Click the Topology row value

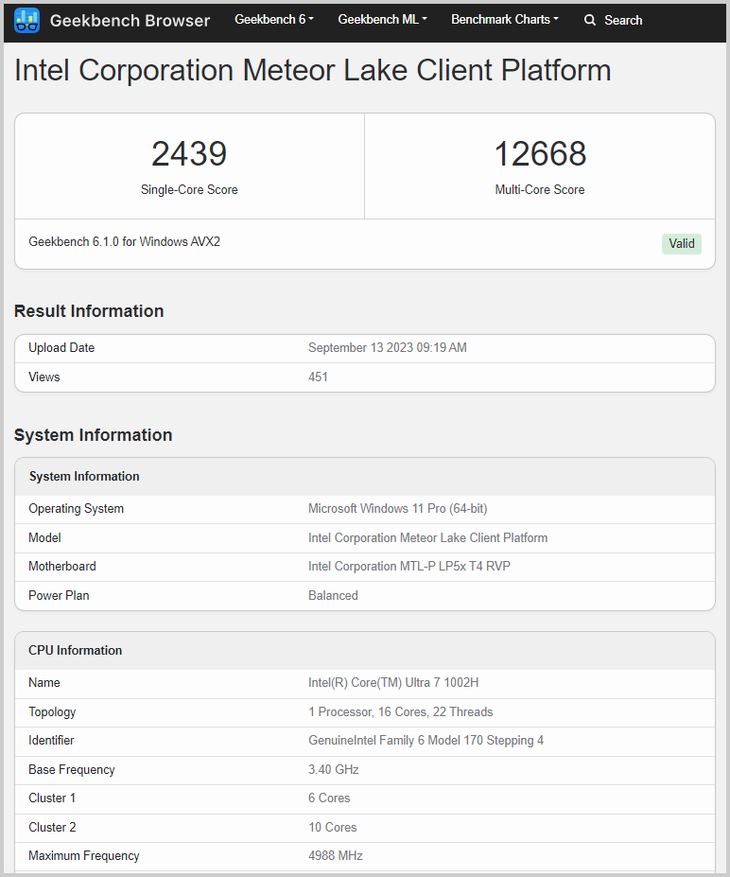[x=400, y=712]
